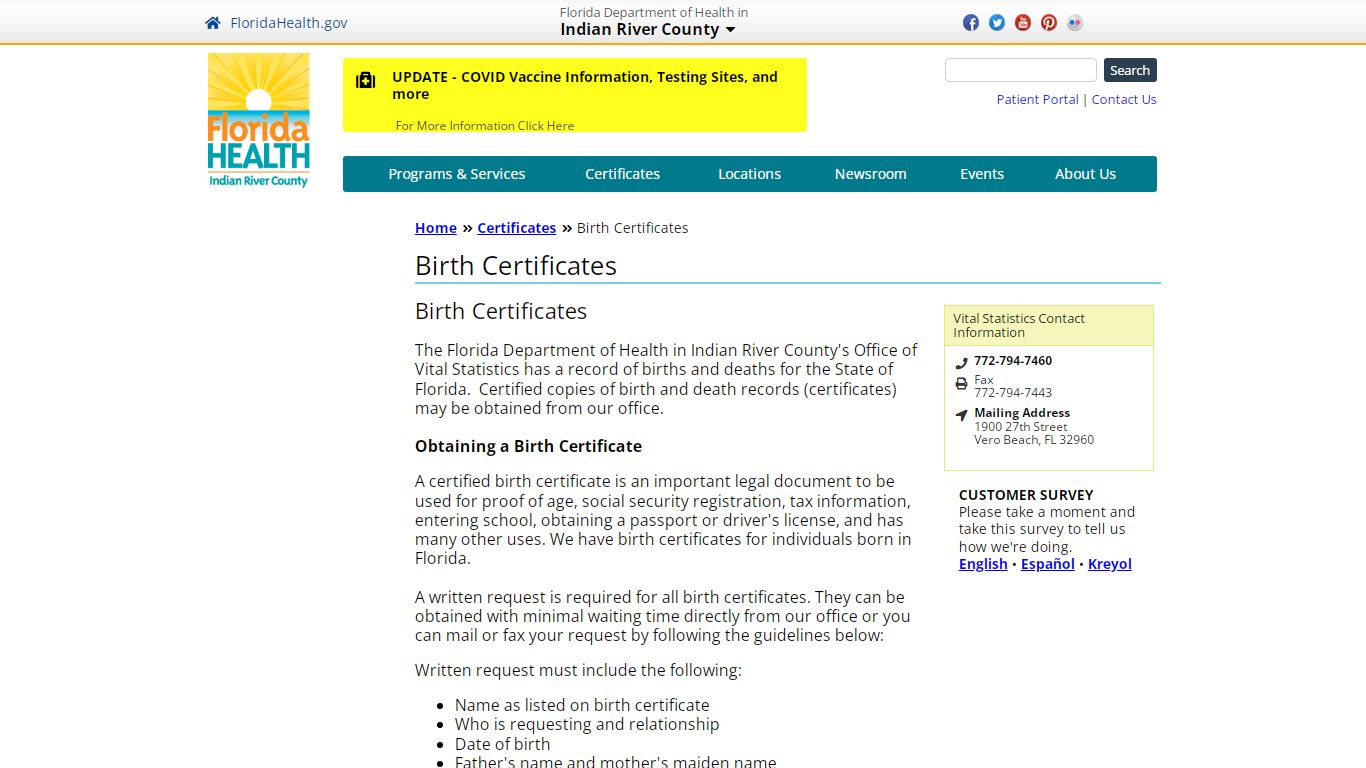Open the Events menu
1366x768 pixels.
(982, 174)
